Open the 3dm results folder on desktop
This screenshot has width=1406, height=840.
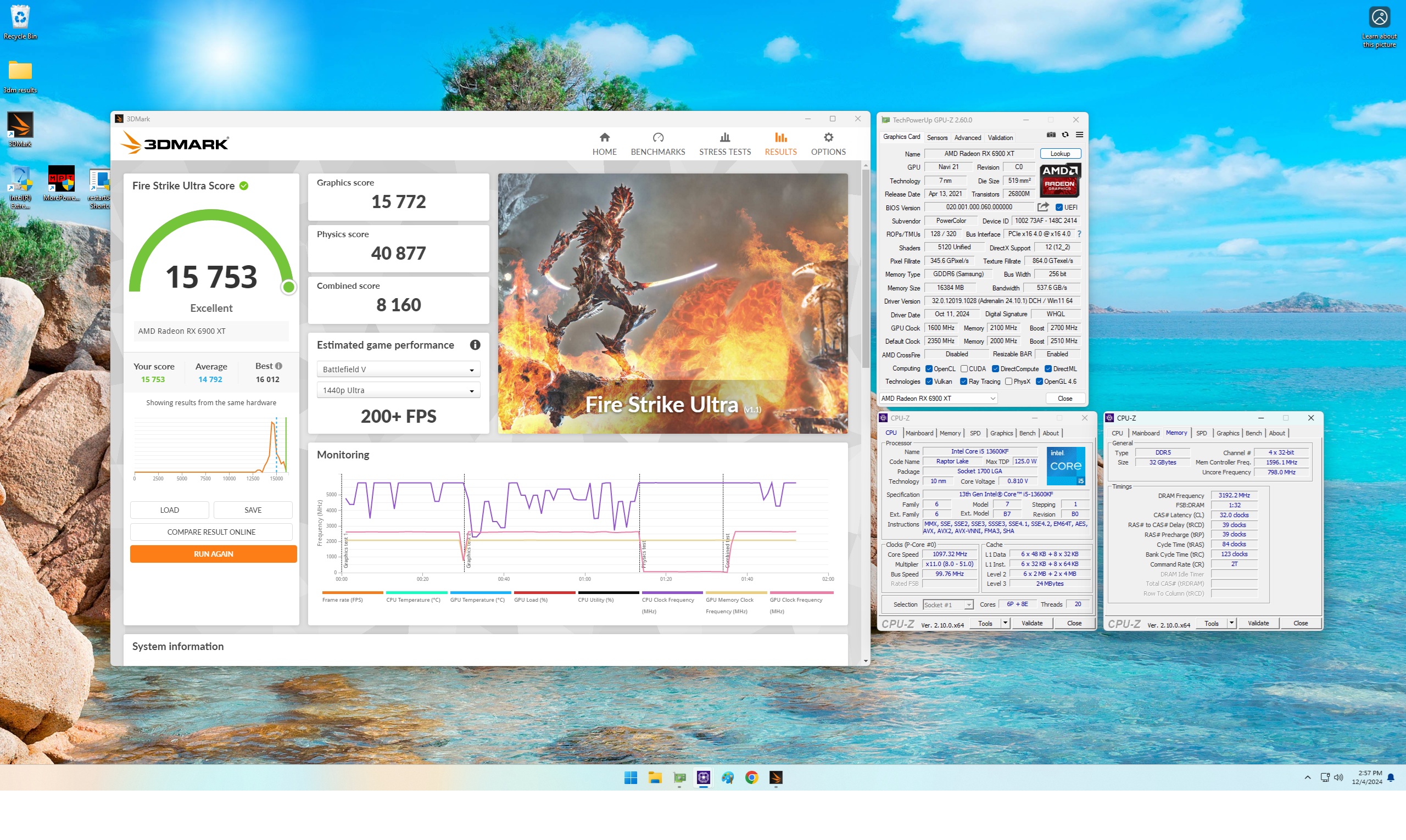[x=20, y=76]
